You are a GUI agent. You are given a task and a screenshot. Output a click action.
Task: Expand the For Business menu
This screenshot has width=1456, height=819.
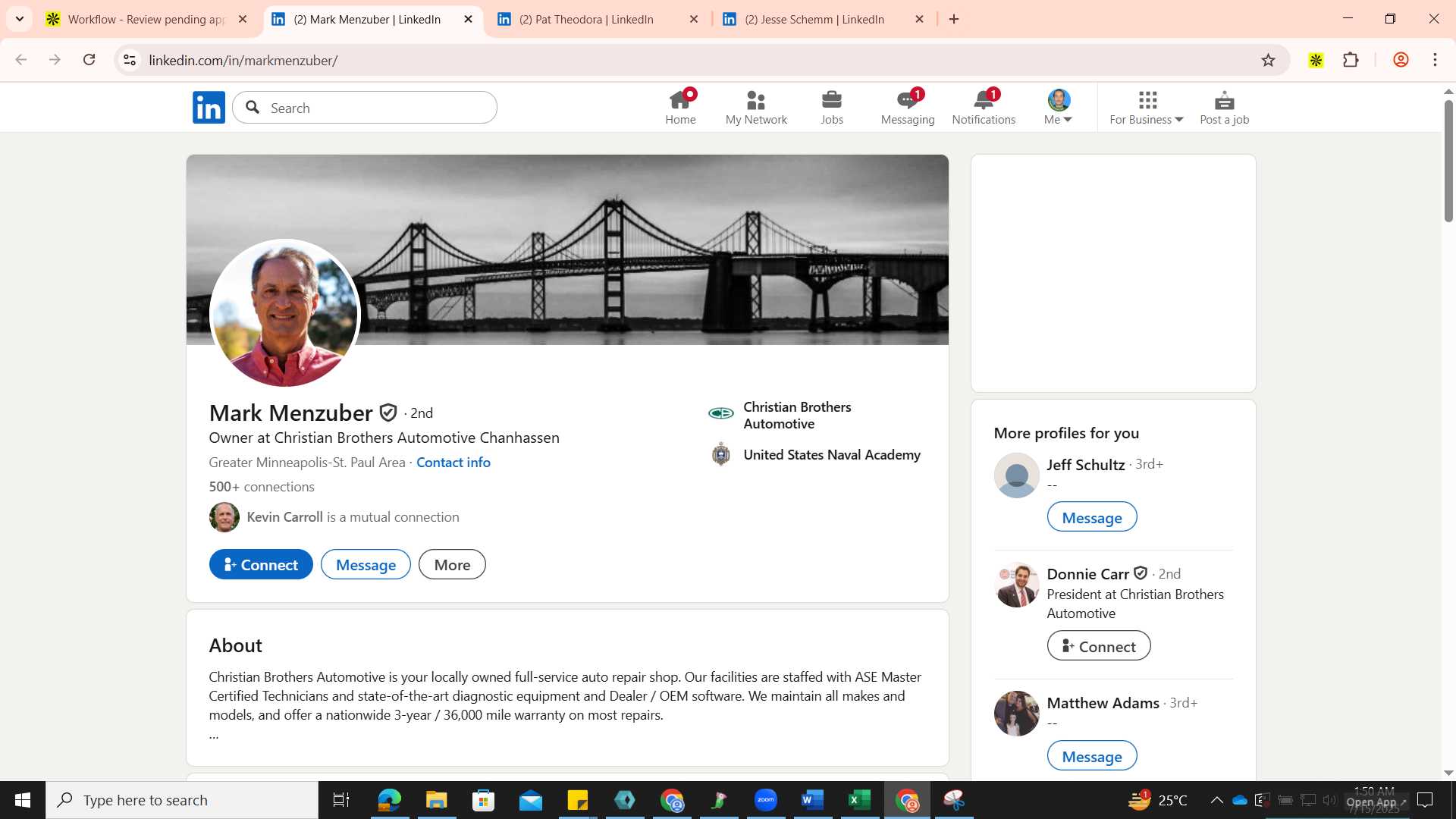click(1147, 108)
